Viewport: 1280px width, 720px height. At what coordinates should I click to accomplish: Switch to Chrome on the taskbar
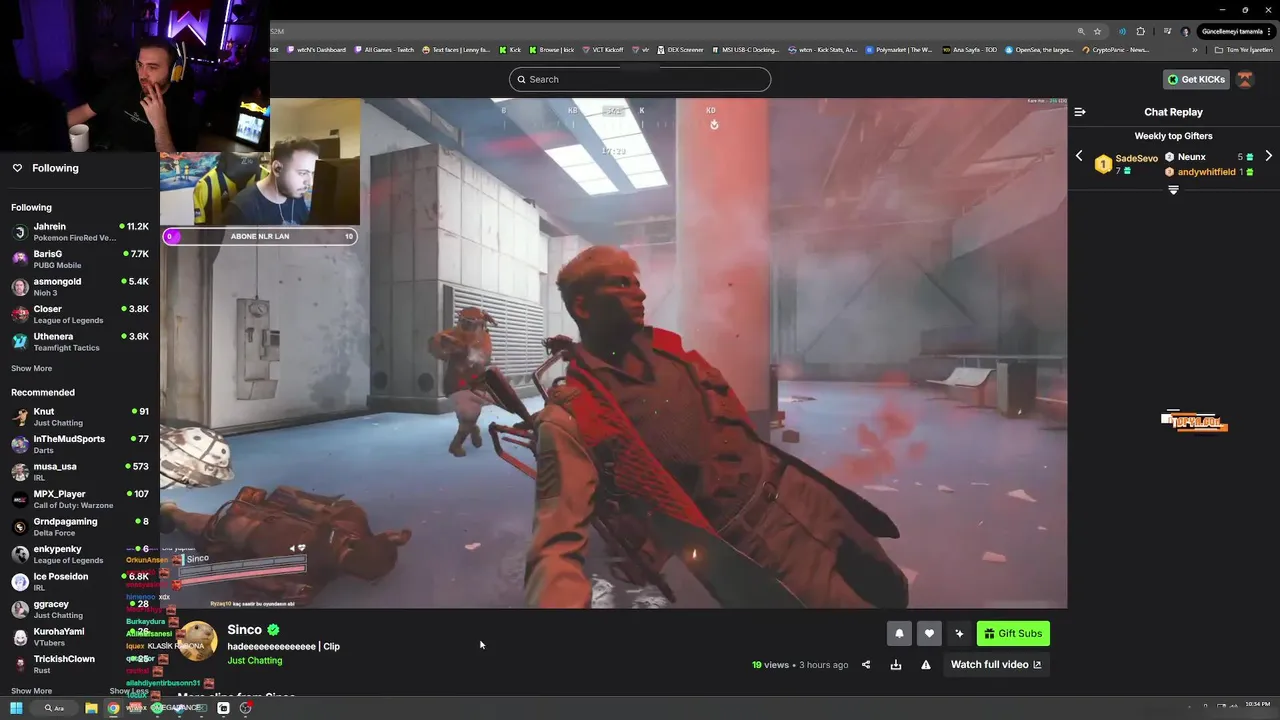tap(113, 708)
